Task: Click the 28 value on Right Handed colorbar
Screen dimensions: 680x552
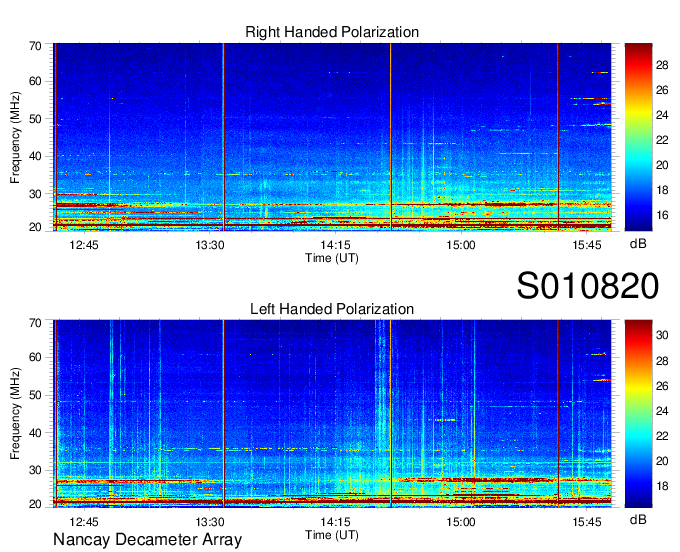Action: 662,65
